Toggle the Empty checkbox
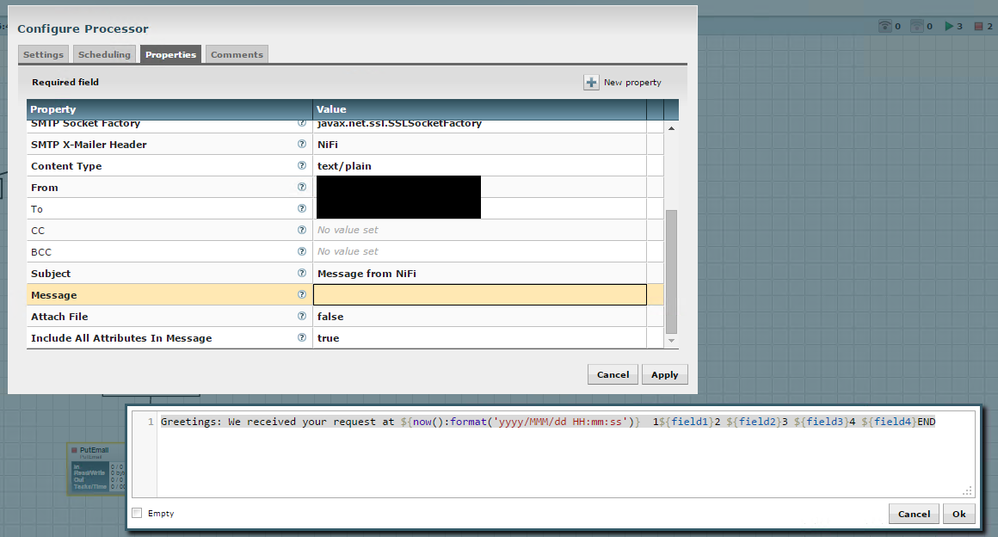This screenshot has height=537, width=998. click(137, 513)
